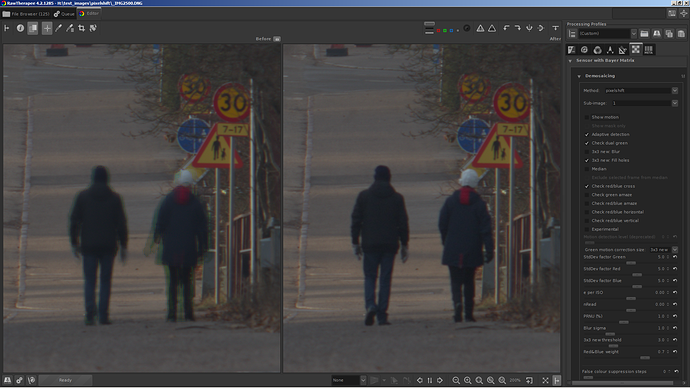Enable Check green amaze checkbox

(x=587, y=195)
